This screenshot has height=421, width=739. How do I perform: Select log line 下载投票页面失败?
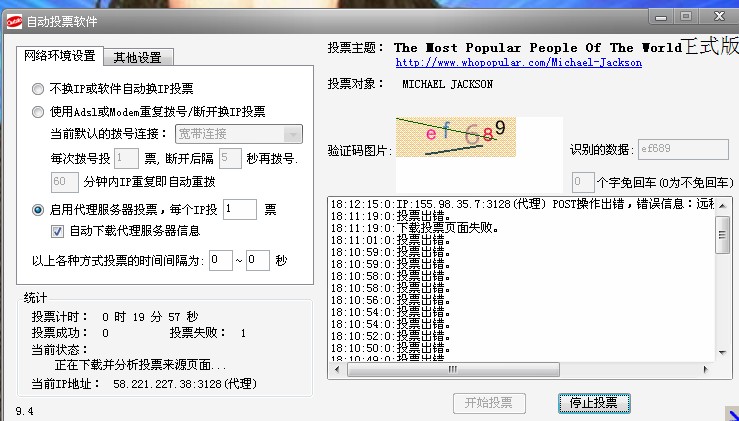[415, 229]
